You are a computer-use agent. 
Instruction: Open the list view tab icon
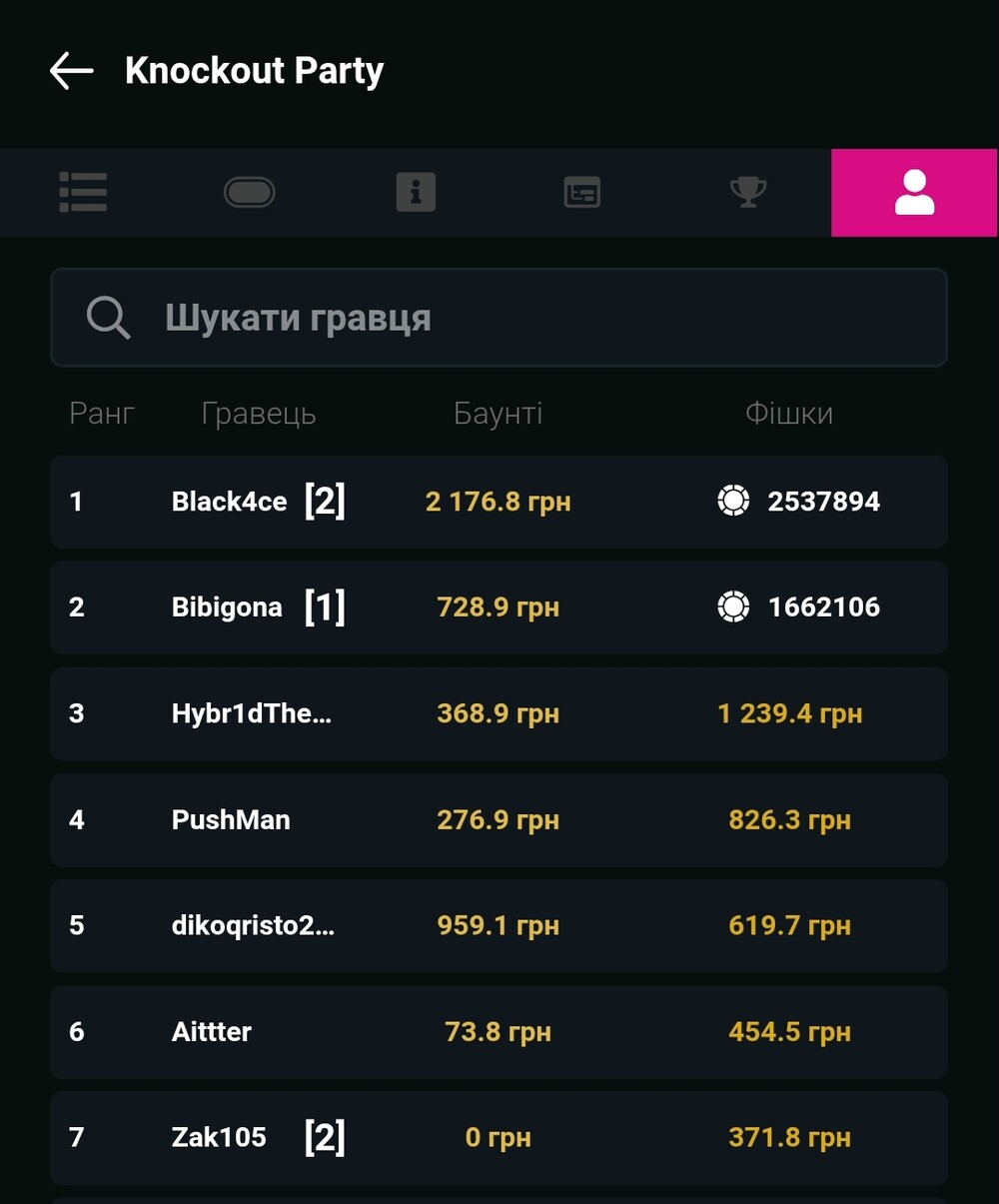[x=83, y=192]
